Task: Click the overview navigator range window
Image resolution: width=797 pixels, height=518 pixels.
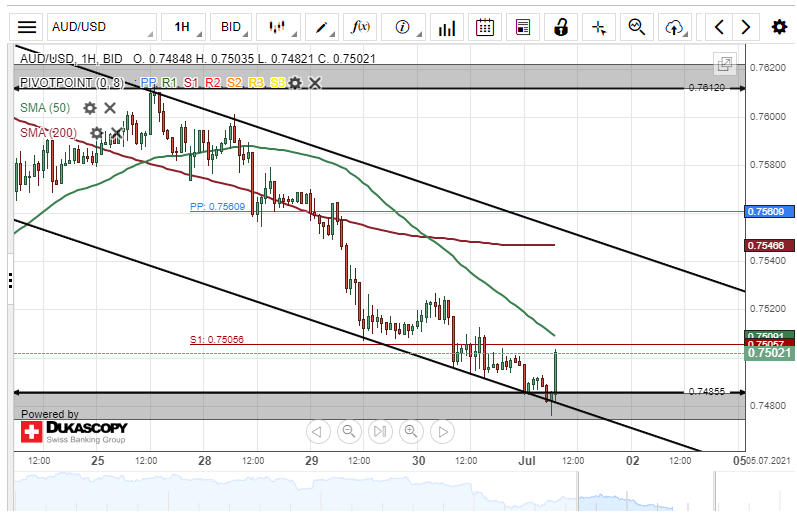Action: coord(646,492)
